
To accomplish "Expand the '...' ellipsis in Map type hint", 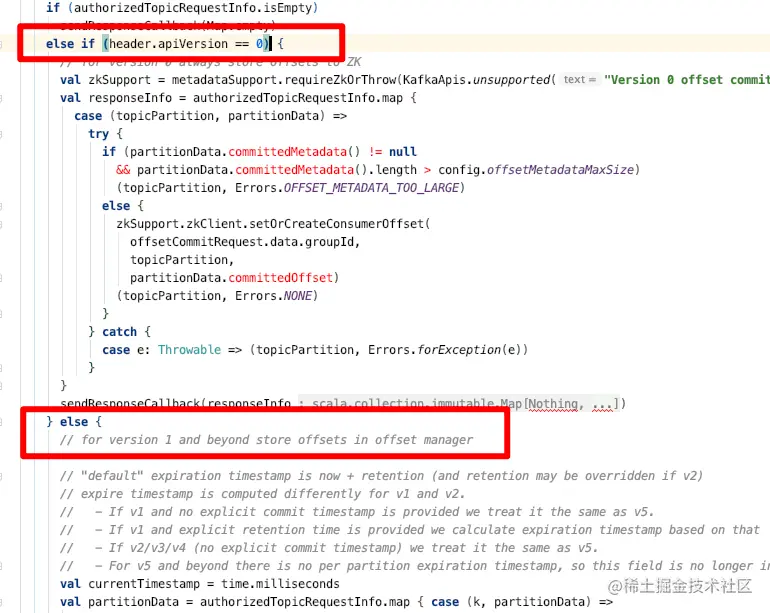I will pos(602,404).
